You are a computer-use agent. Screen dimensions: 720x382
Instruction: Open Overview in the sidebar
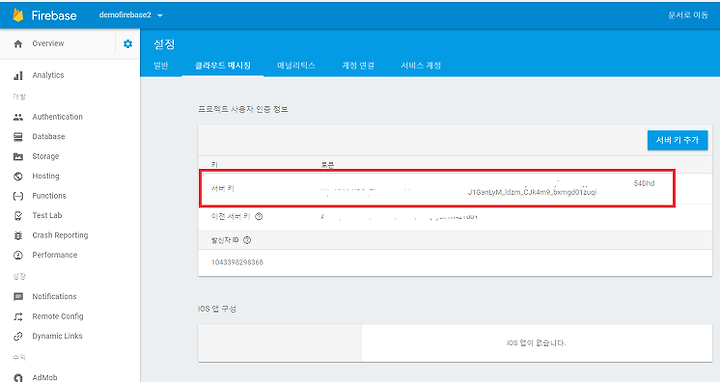click(48, 44)
